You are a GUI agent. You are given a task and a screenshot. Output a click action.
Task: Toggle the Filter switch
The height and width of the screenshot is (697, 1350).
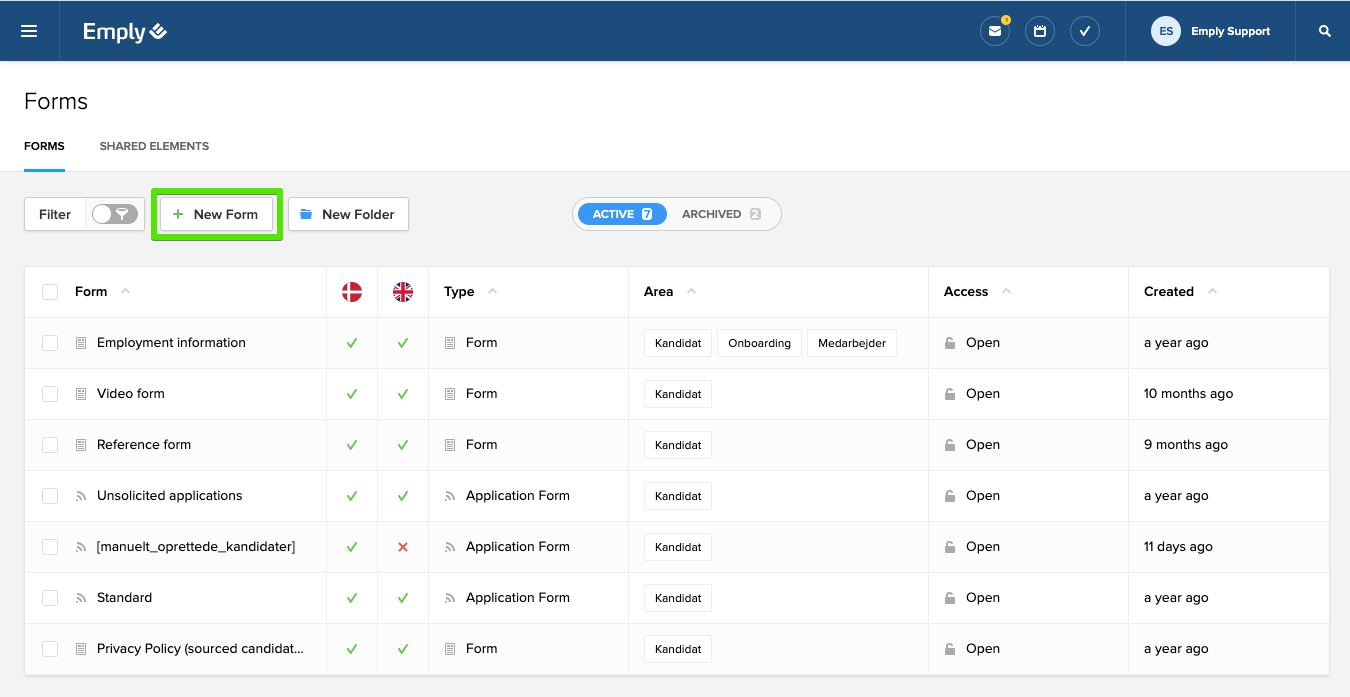click(x=114, y=214)
